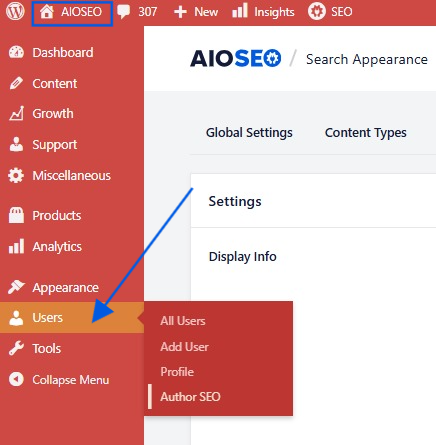Viewport: 436px width, 445px height.
Task: Click the AIOSEO home icon in admin bar
Action: coord(47,12)
